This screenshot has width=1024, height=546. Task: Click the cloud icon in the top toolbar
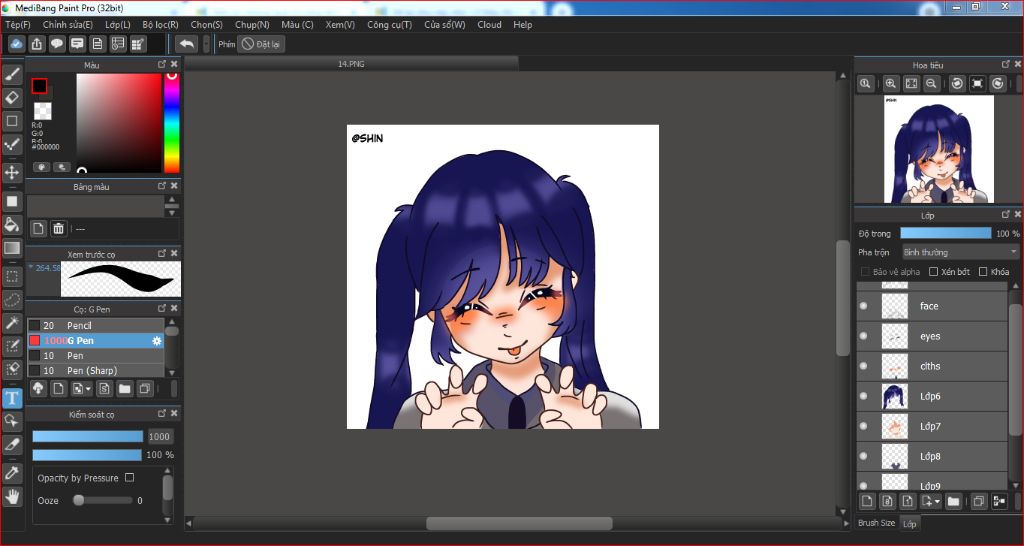click(x=16, y=44)
